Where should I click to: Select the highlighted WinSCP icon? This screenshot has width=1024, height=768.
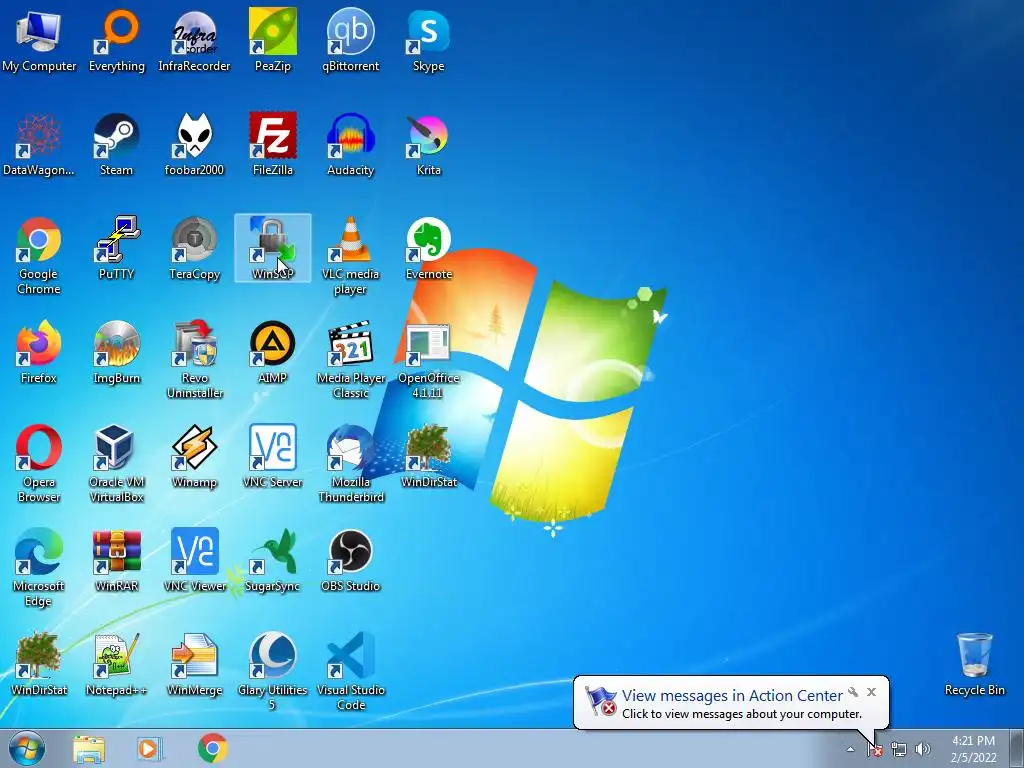[272, 248]
